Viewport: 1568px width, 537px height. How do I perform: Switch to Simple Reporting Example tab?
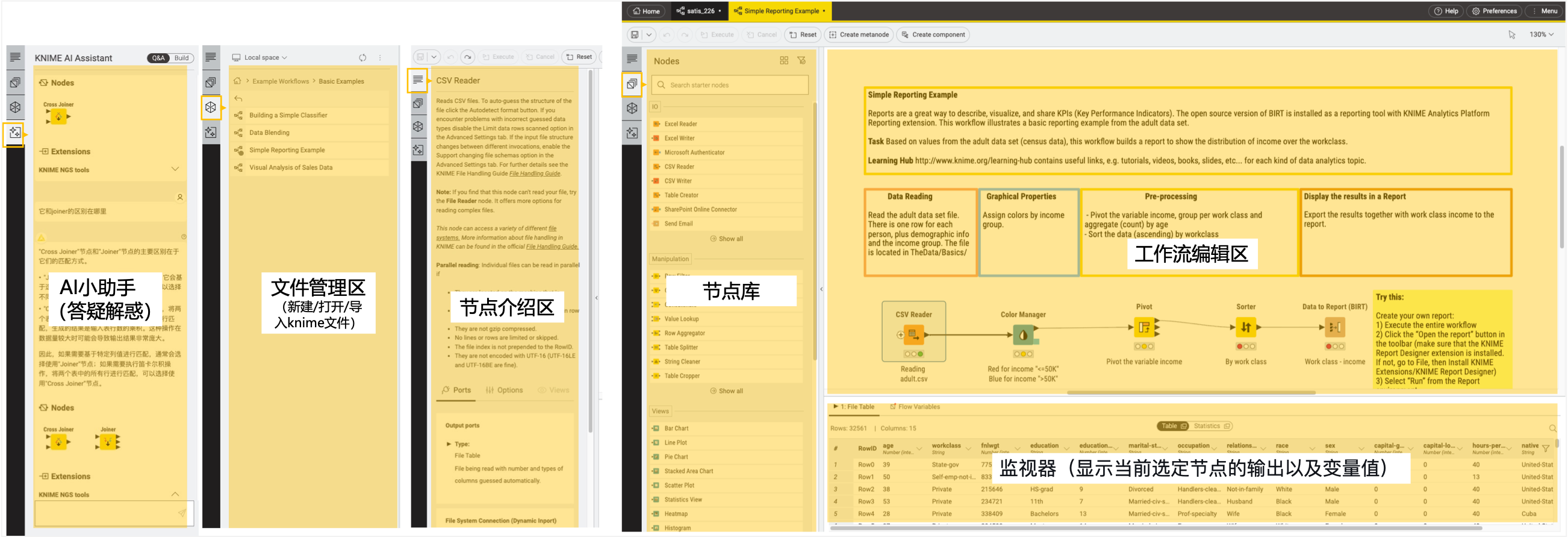pos(780,11)
